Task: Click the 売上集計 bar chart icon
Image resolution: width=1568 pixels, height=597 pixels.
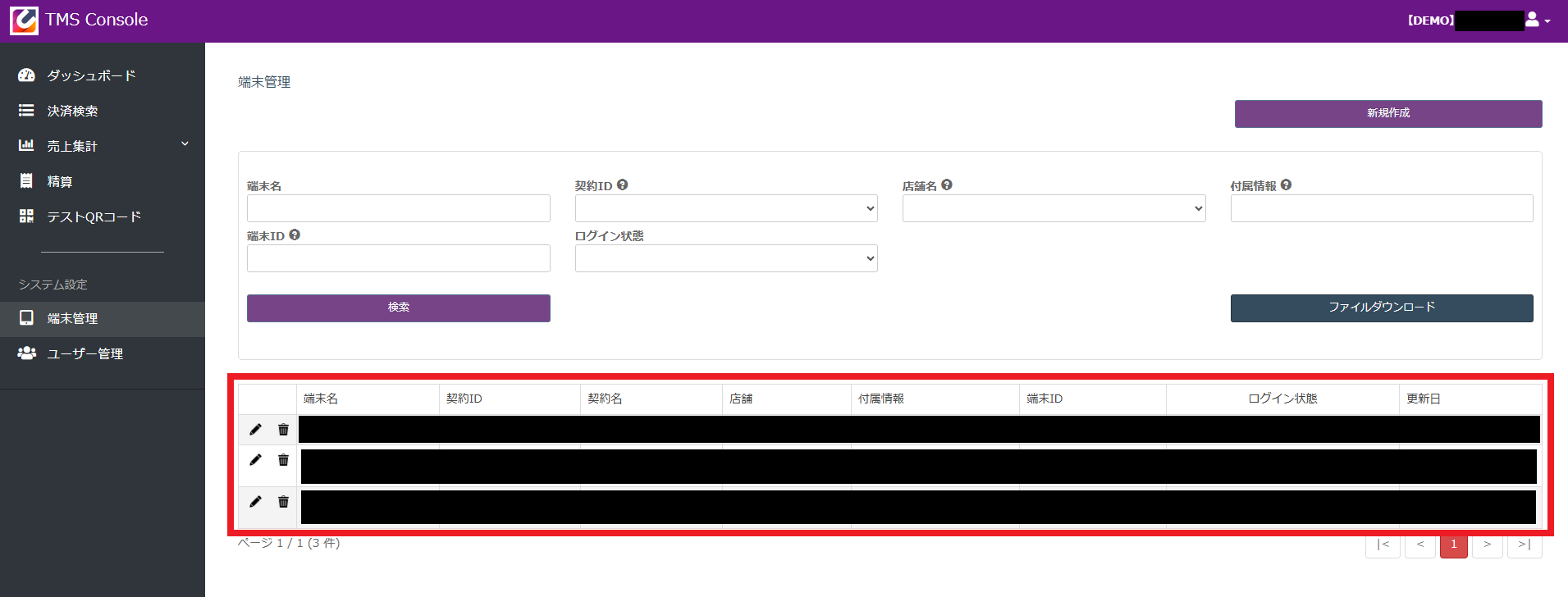Action: tap(26, 145)
